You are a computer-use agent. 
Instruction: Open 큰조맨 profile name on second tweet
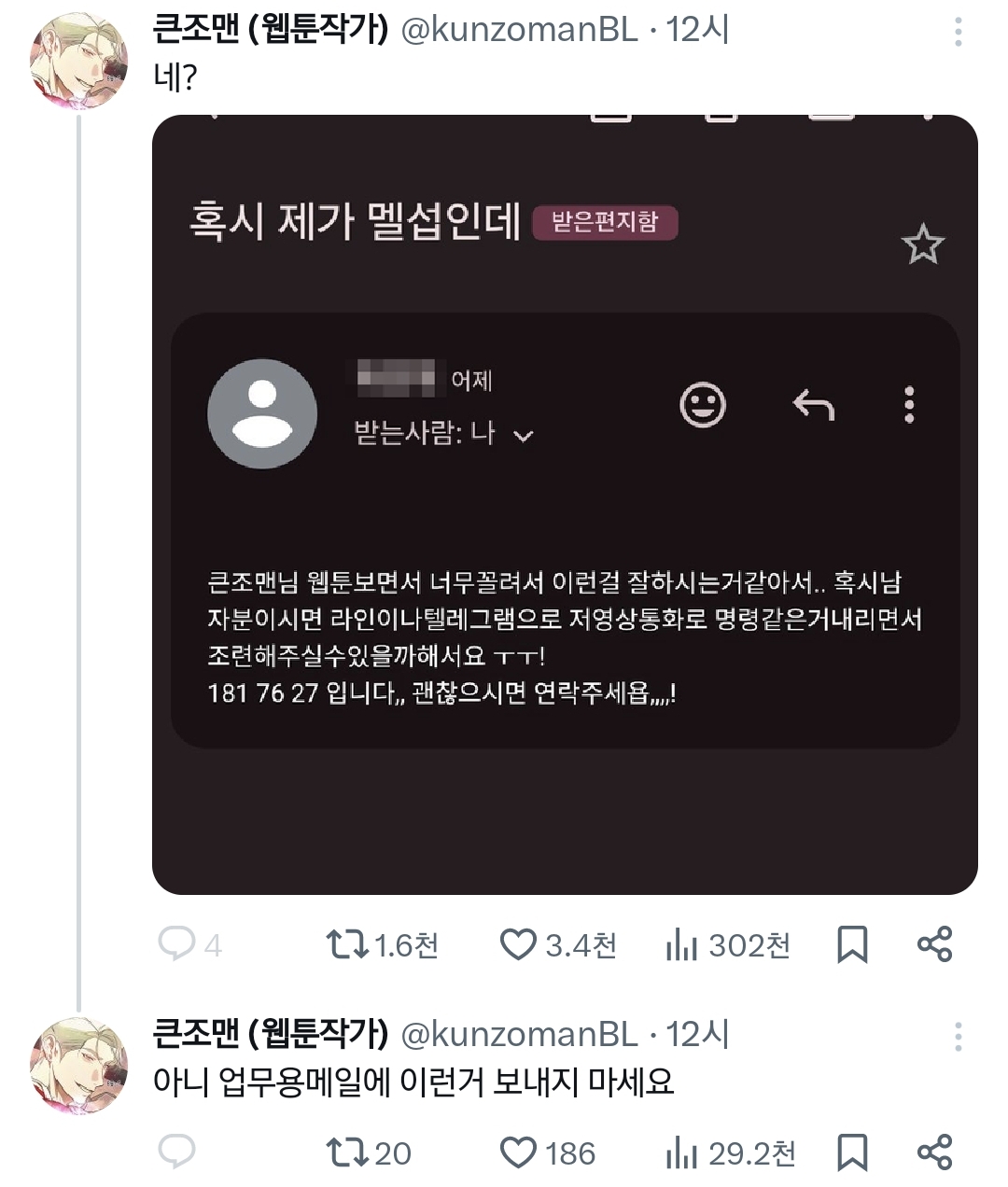271,1034
